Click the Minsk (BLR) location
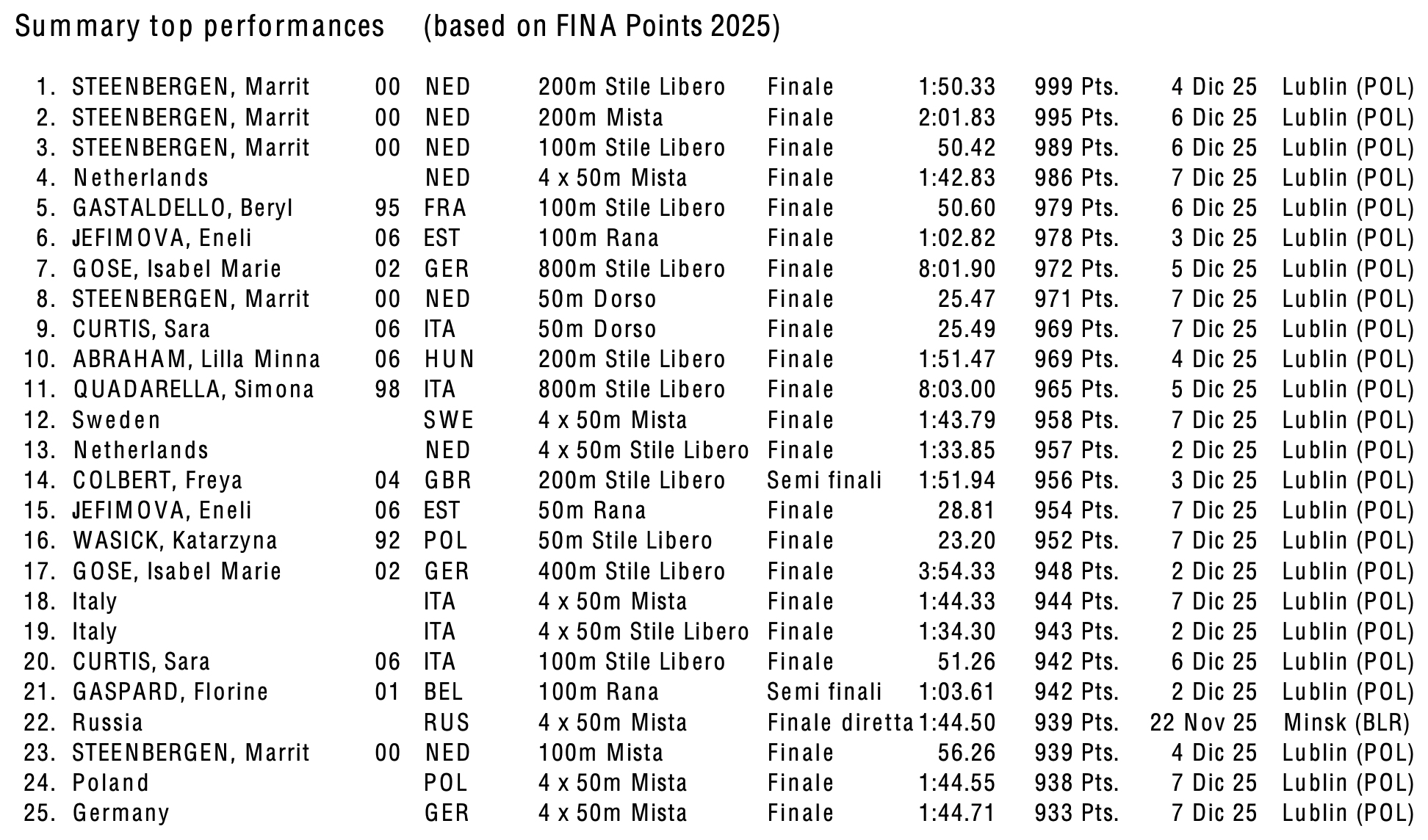The image size is (1428, 840). click(x=1346, y=723)
